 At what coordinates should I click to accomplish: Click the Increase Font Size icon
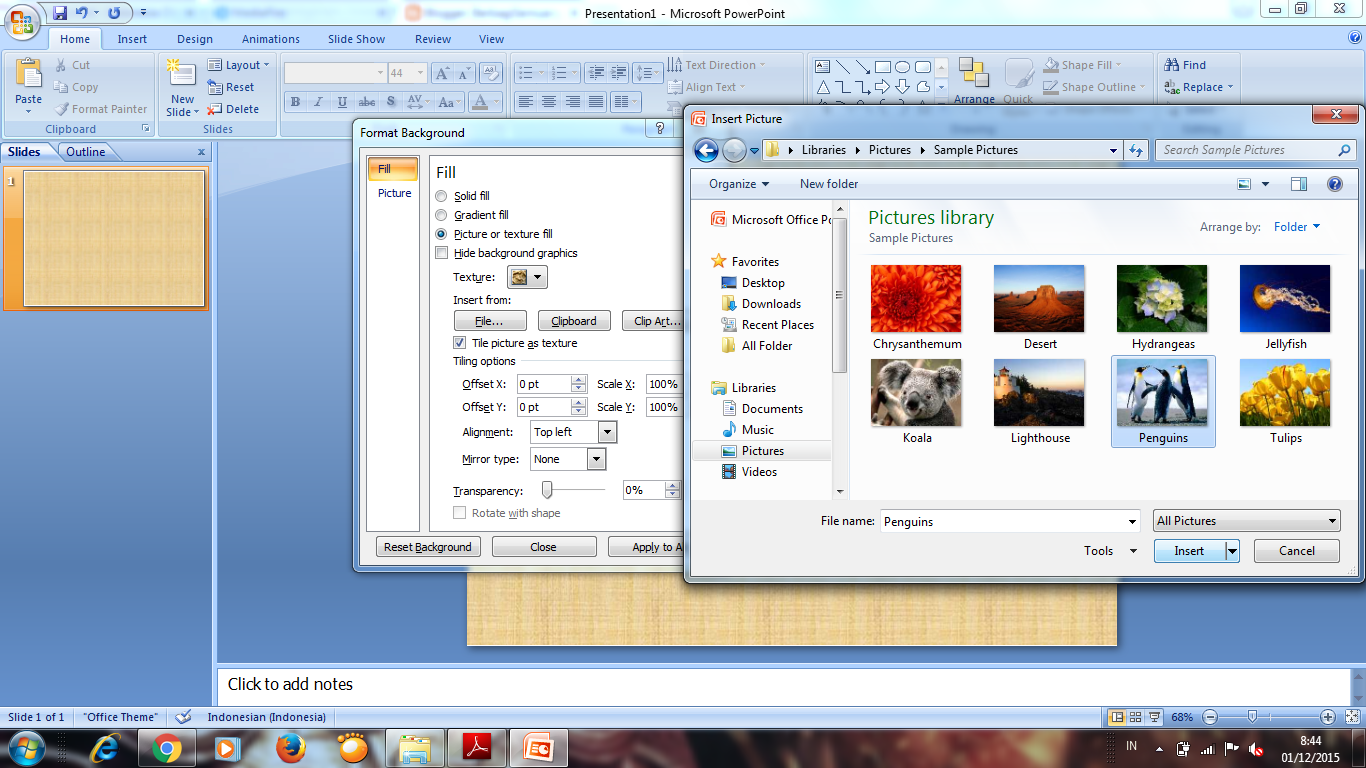click(x=441, y=73)
